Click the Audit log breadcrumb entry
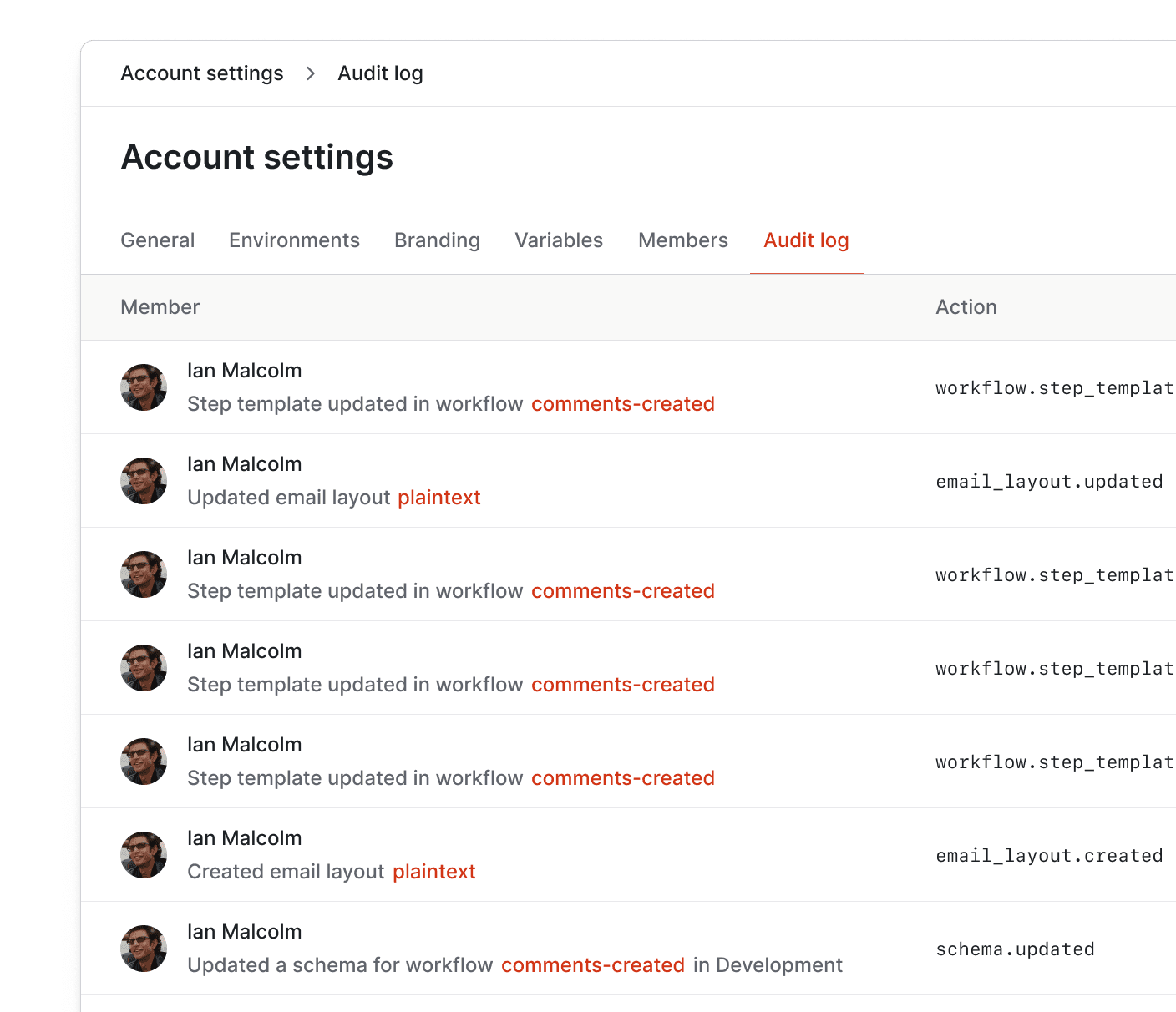This screenshot has height=1012, width=1176. pyautogui.click(x=380, y=73)
